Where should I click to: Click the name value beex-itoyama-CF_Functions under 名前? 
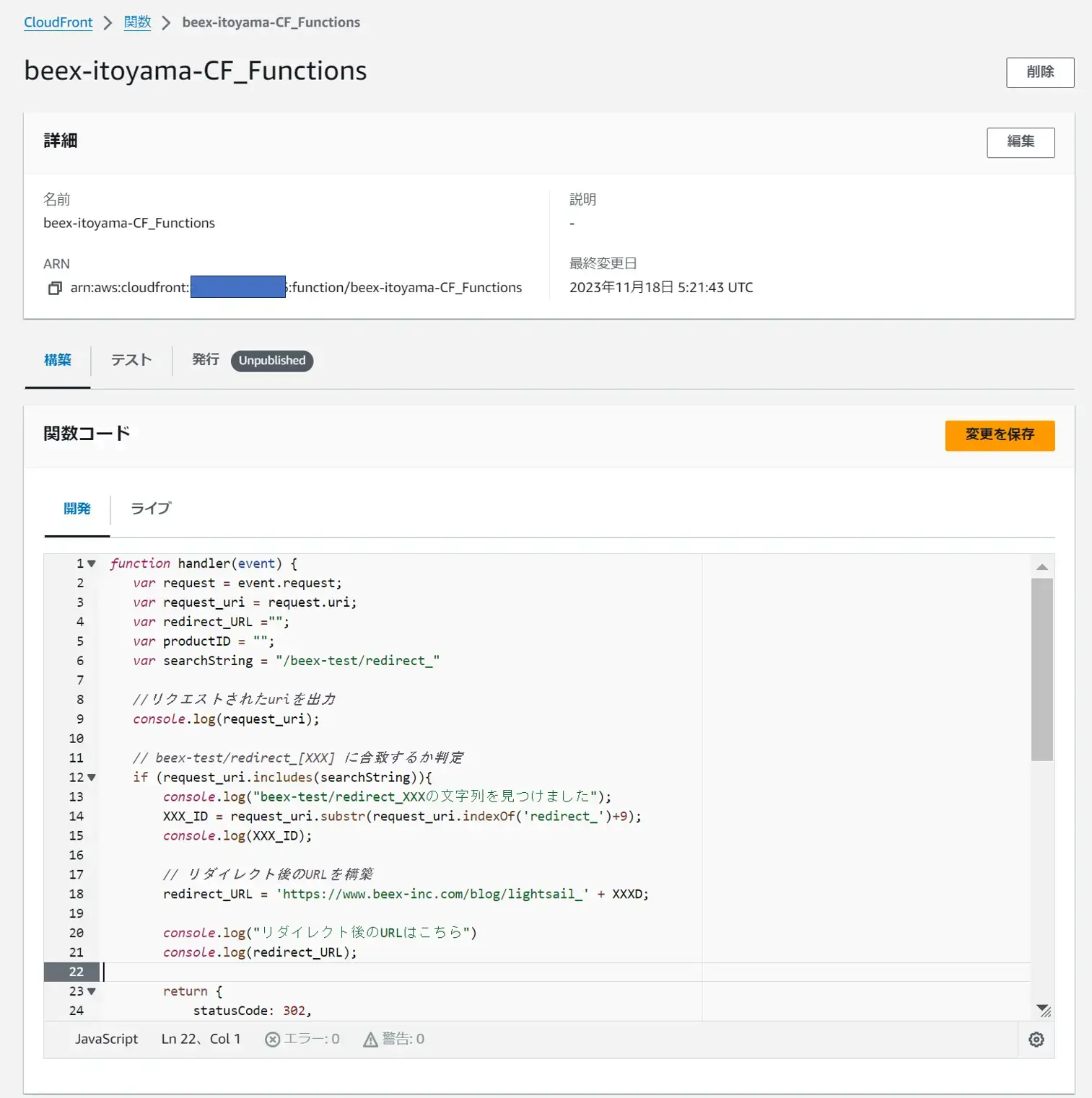coord(129,224)
